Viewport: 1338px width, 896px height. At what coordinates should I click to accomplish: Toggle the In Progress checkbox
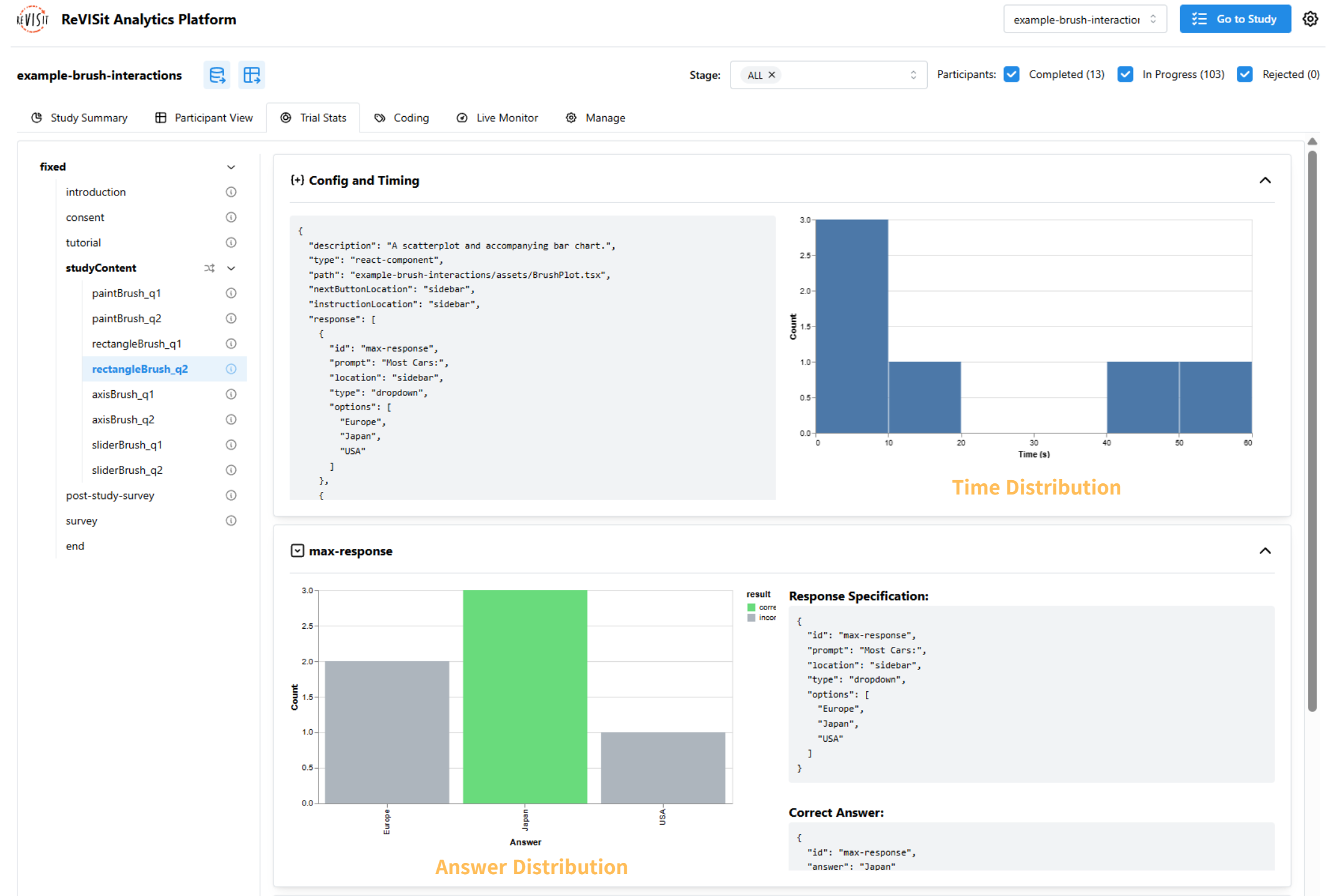tap(1125, 74)
